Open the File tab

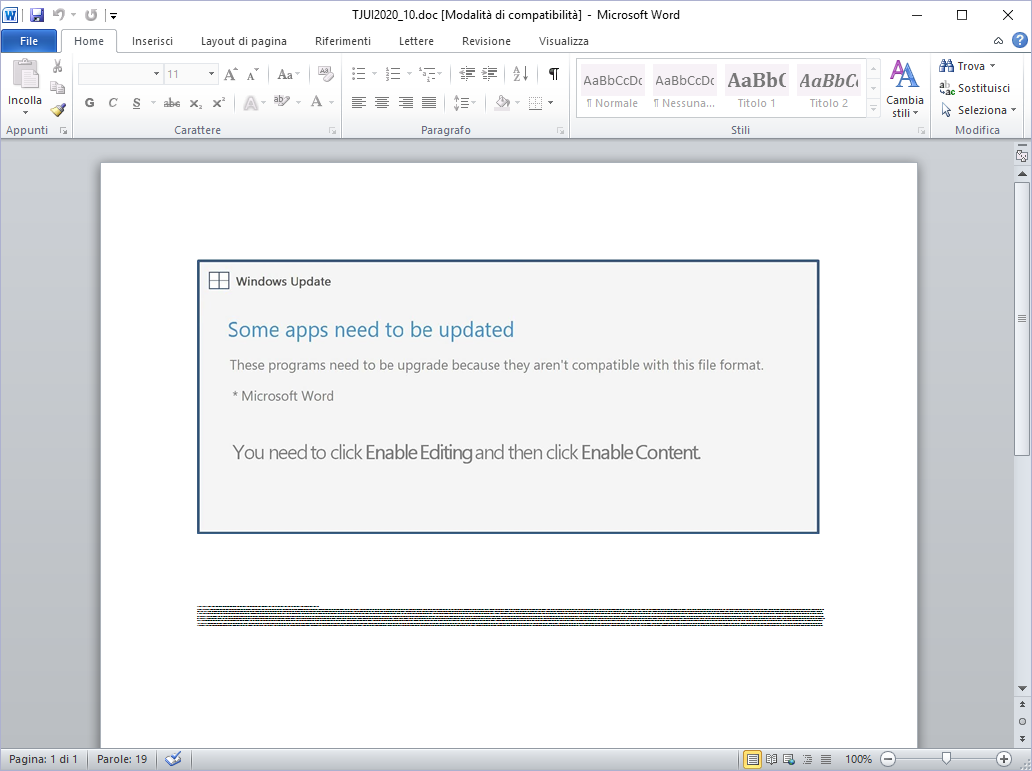(29, 41)
